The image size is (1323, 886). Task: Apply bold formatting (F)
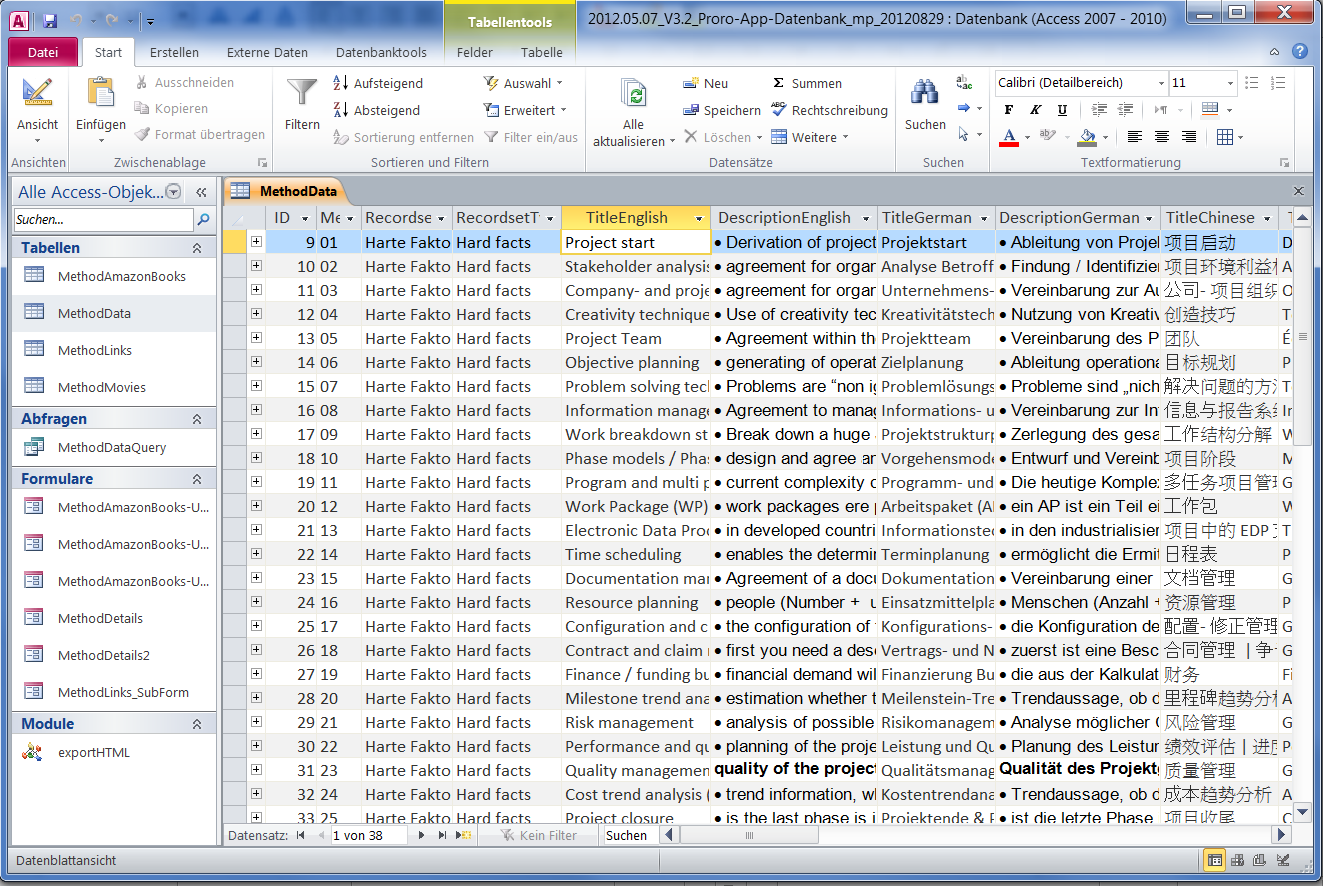tap(1009, 110)
